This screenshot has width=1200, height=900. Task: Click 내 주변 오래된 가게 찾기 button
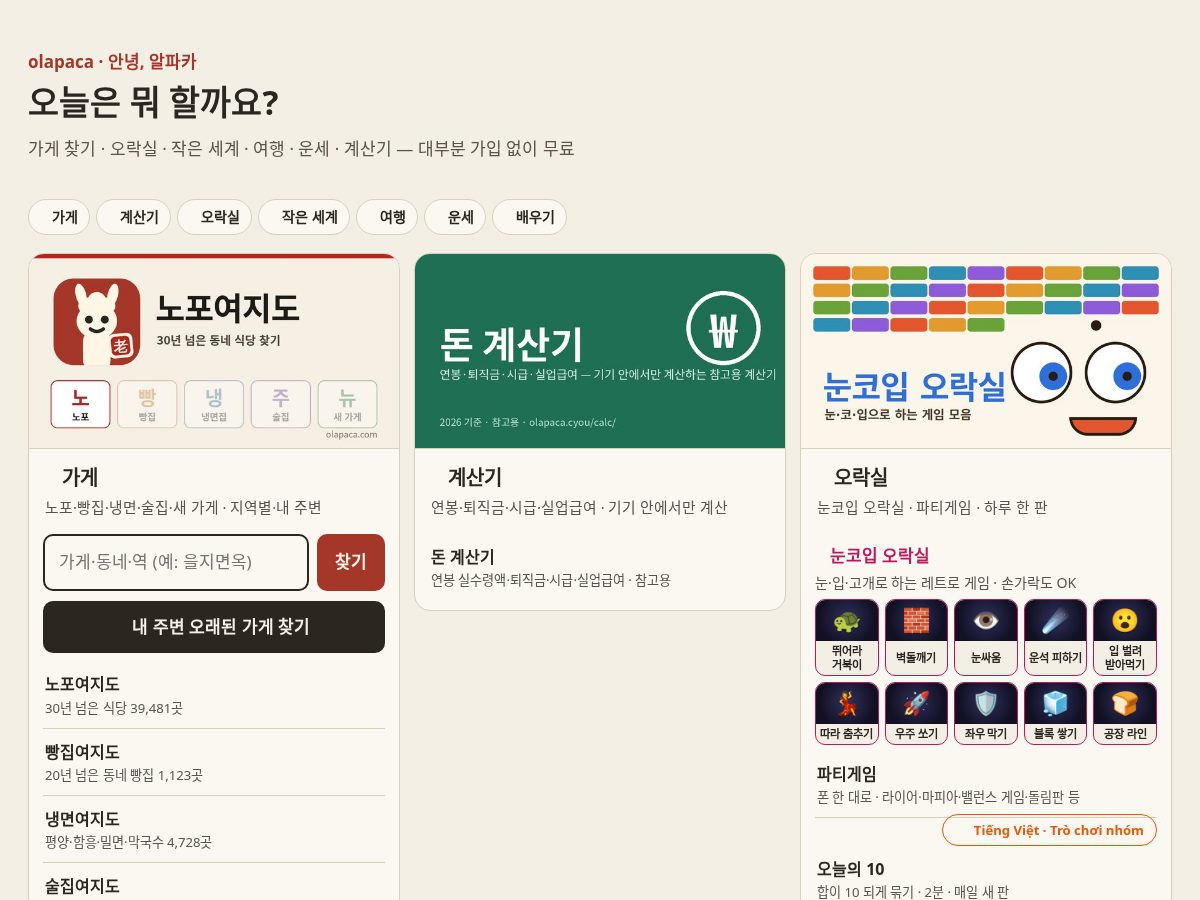point(214,627)
